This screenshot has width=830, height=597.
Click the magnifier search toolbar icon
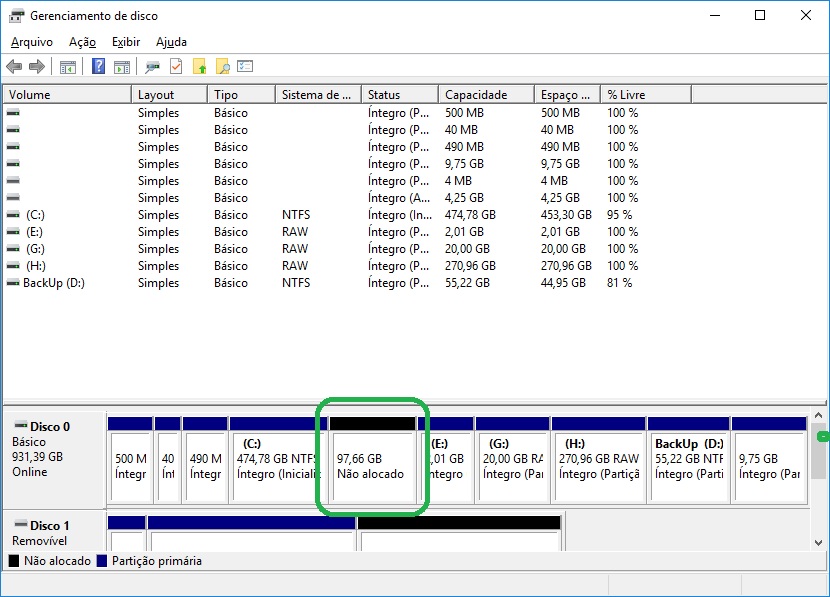(223, 67)
